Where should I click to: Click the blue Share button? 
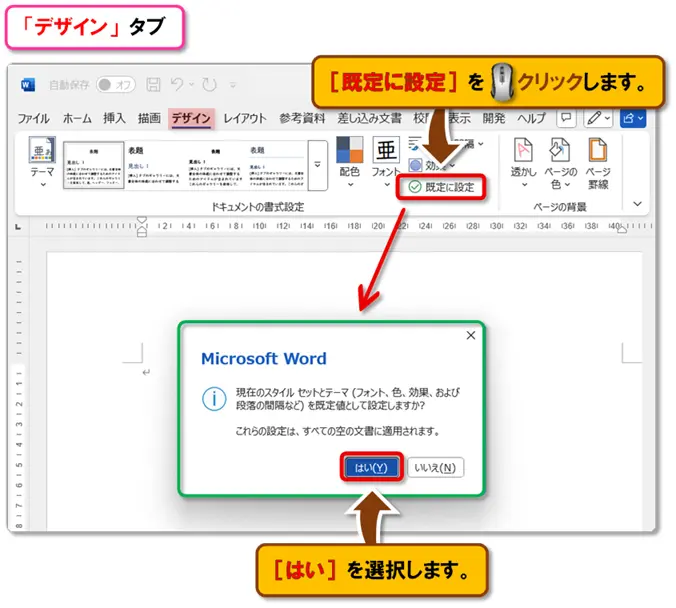632,118
